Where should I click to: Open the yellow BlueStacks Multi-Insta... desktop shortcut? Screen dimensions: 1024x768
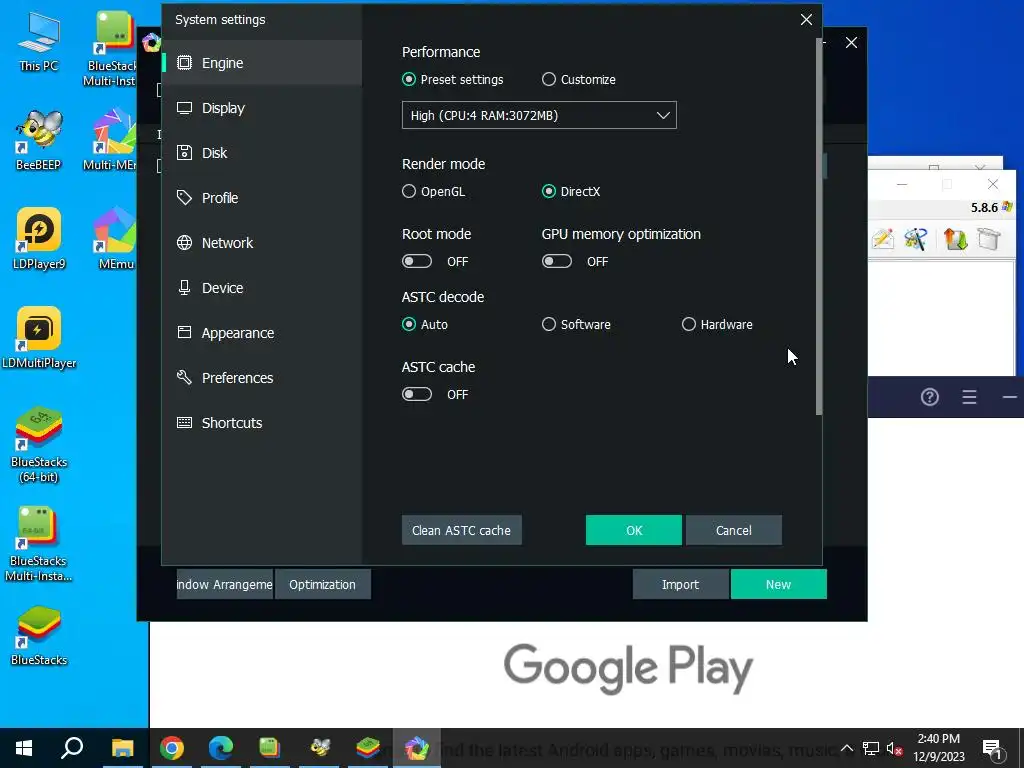[39, 543]
